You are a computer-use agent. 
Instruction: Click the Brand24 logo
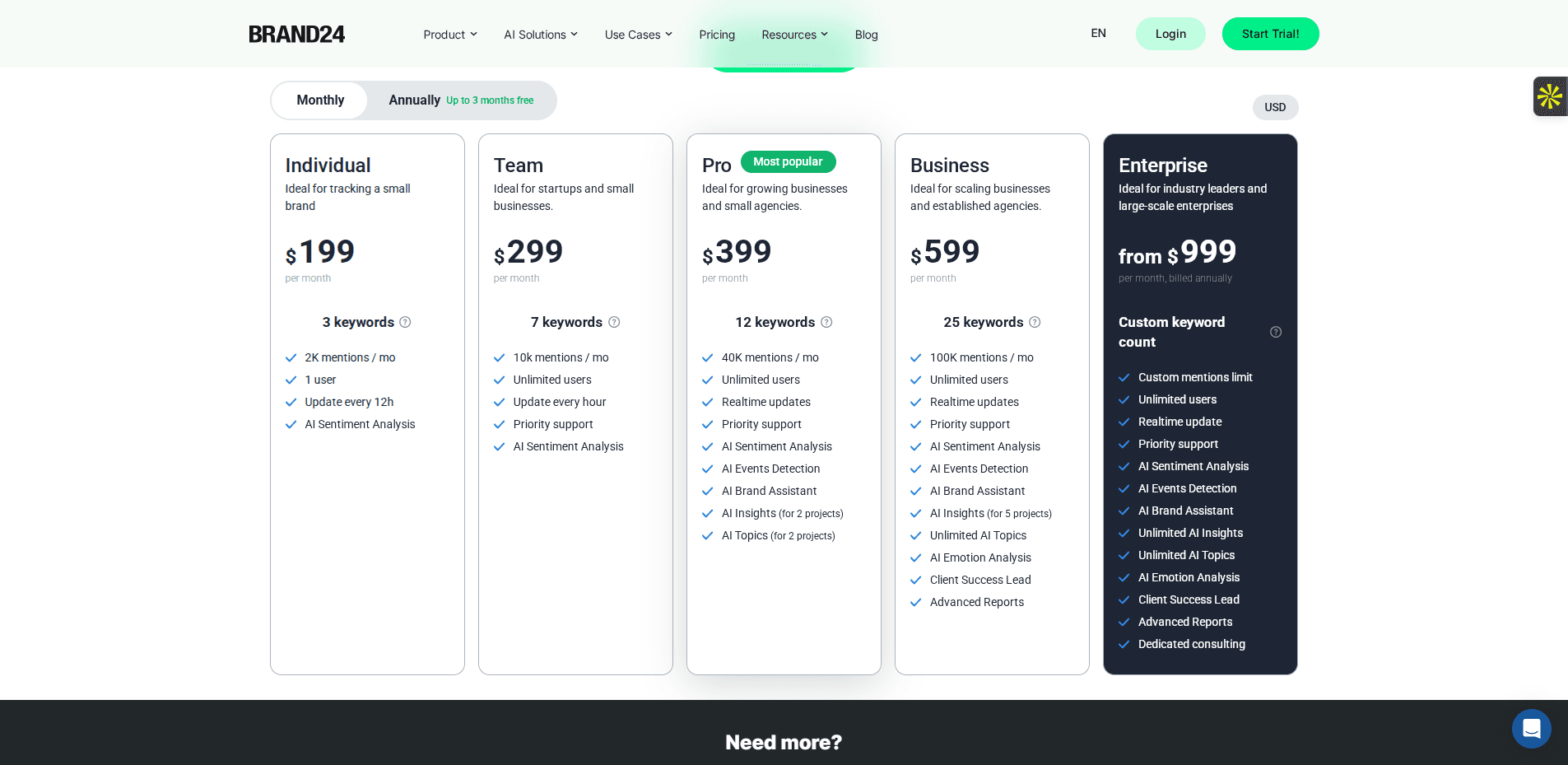click(x=296, y=35)
